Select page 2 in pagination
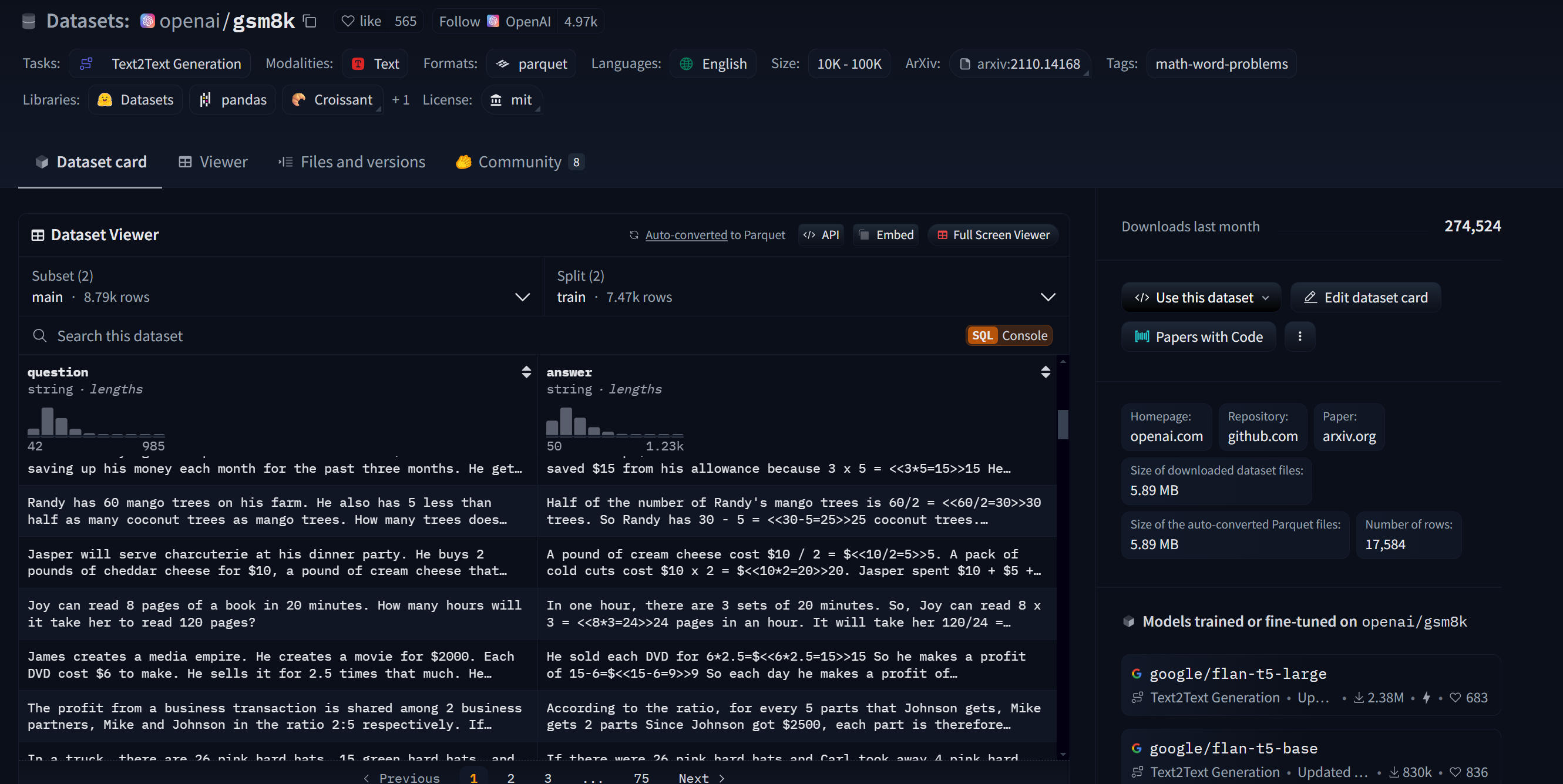The width and height of the screenshot is (1563, 784). click(x=510, y=778)
